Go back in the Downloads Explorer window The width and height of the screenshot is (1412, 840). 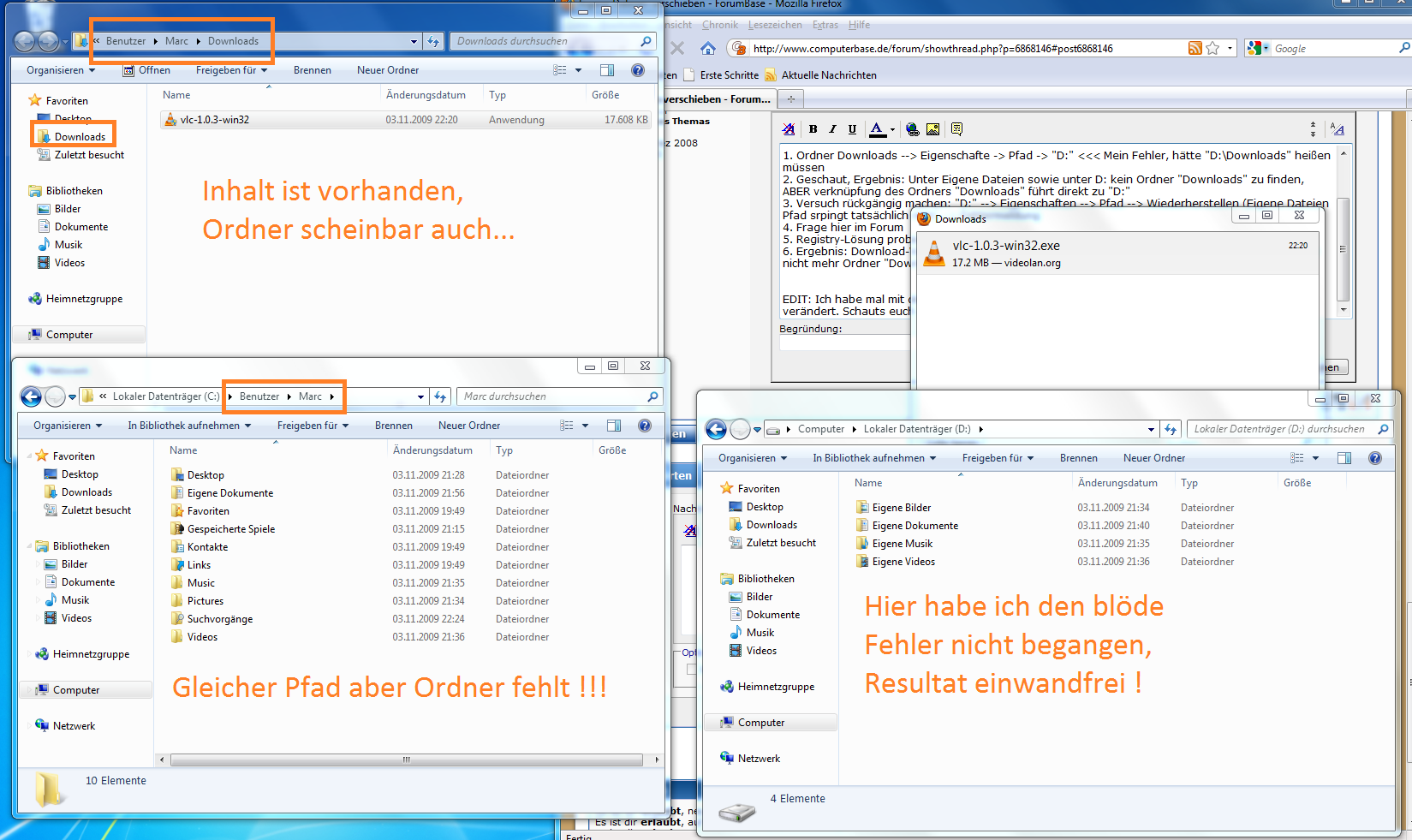(25, 41)
